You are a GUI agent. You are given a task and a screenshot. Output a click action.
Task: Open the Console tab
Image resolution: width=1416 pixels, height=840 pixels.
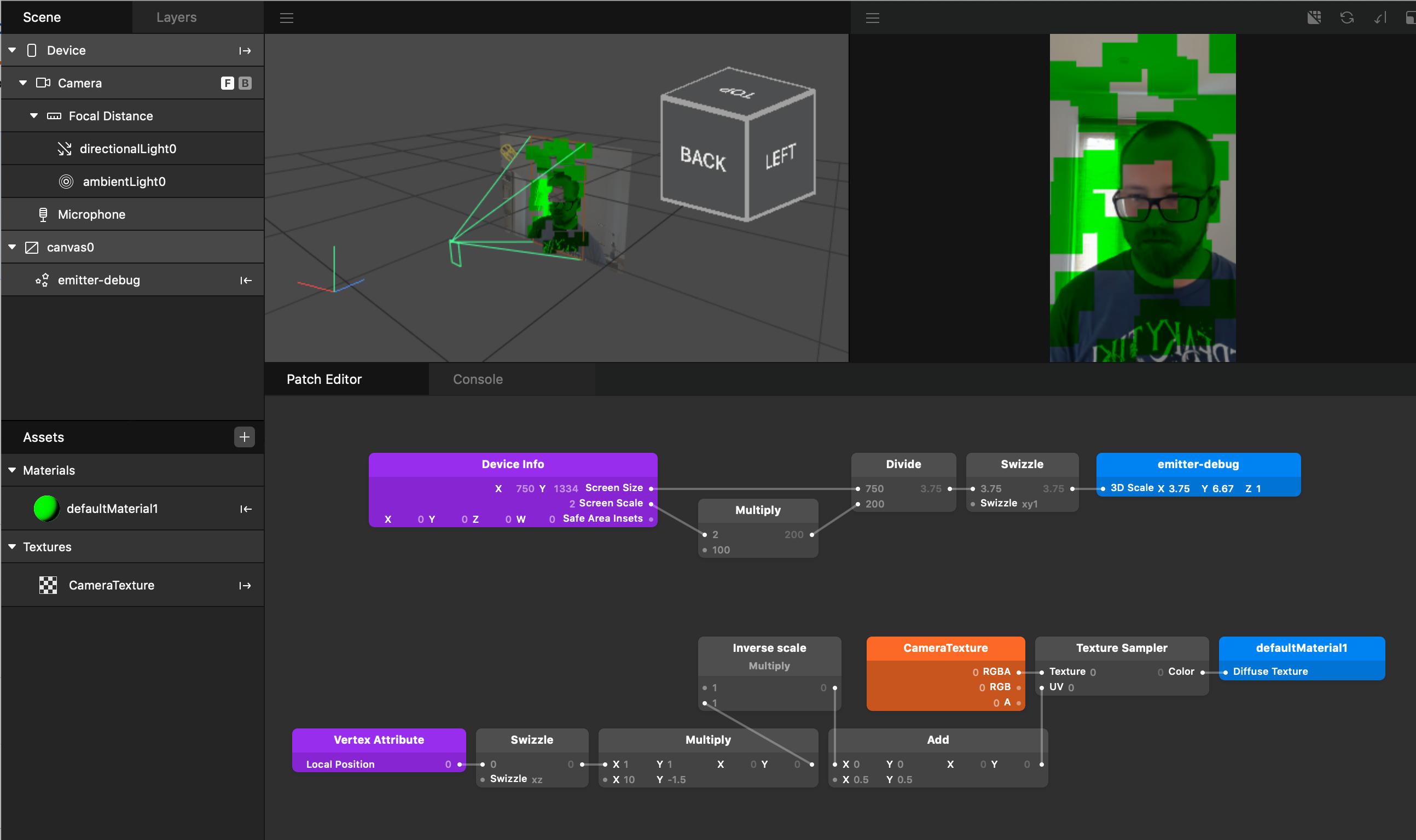coord(477,379)
